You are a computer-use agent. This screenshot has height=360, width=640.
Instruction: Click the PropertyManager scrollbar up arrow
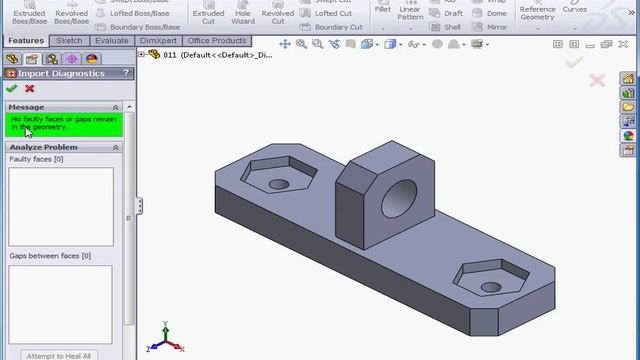click(x=129, y=107)
